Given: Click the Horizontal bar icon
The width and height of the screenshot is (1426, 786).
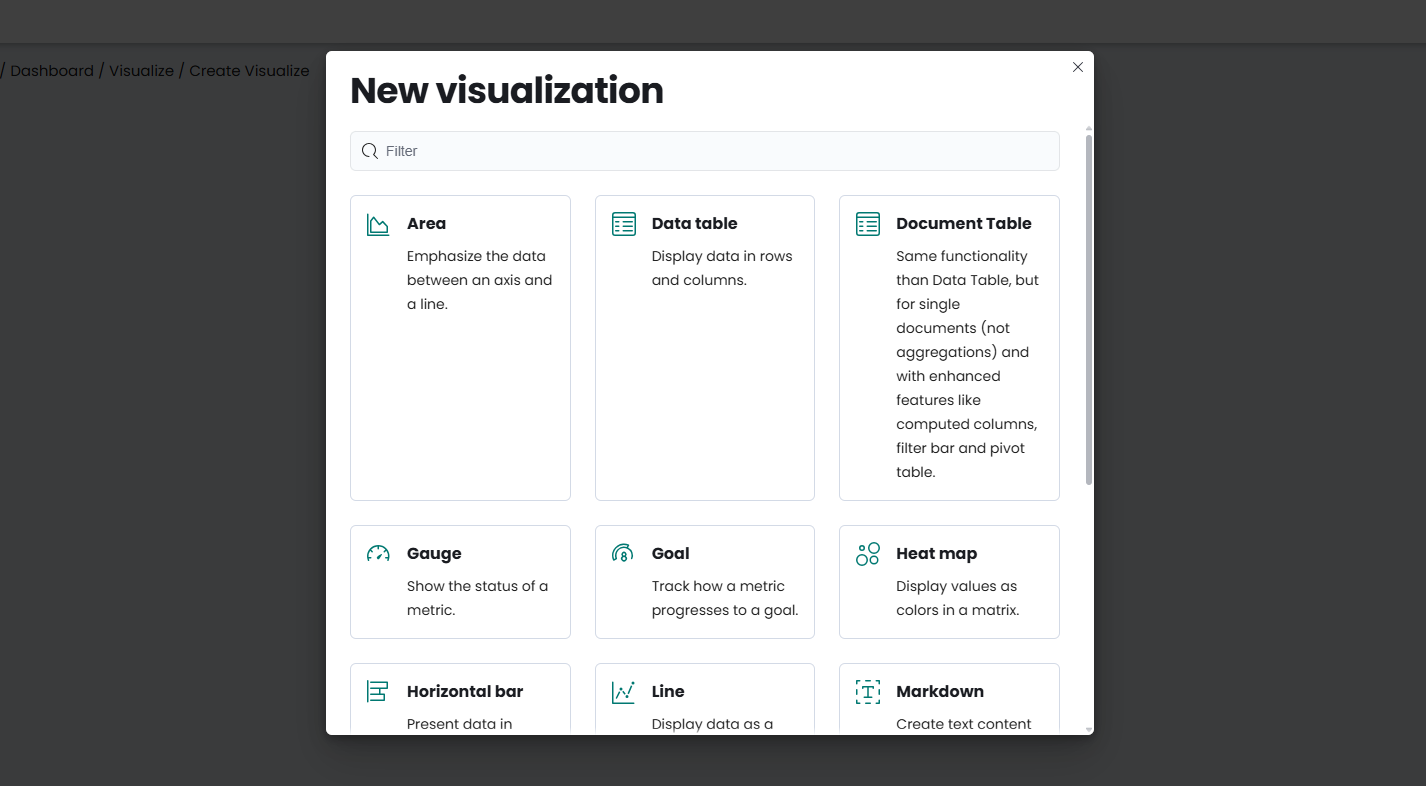Looking at the screenshot, I should (378, 692).
